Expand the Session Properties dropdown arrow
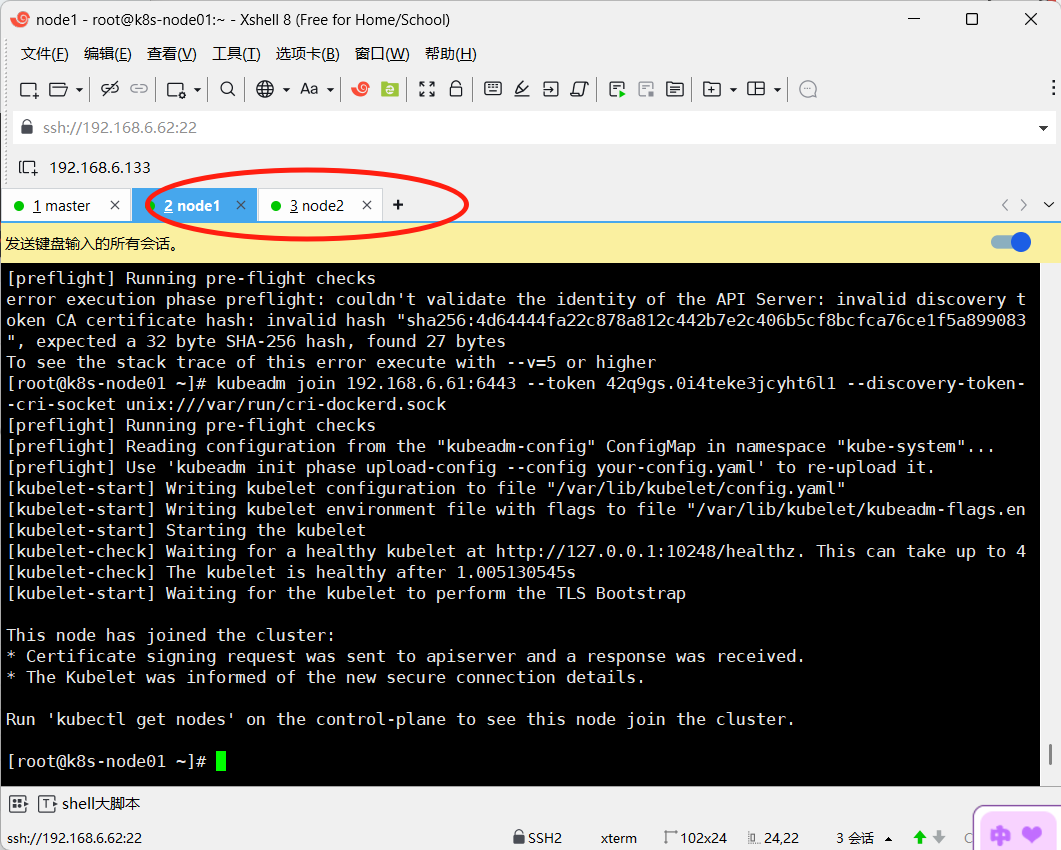1061x850 pixels. pyautogui.click(x=197, y=89)
